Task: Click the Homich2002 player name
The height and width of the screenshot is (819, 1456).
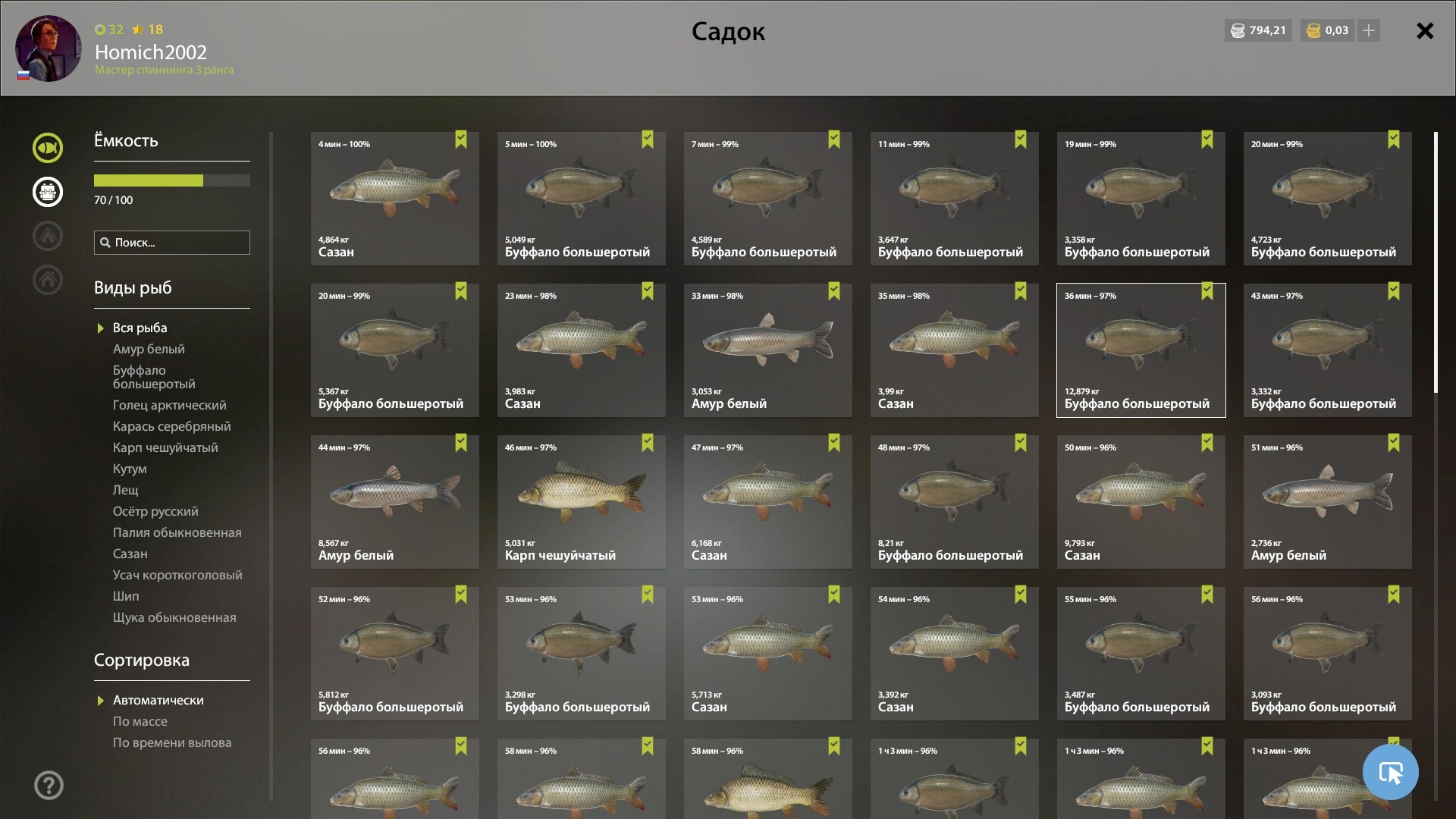Action: point(151,52)
